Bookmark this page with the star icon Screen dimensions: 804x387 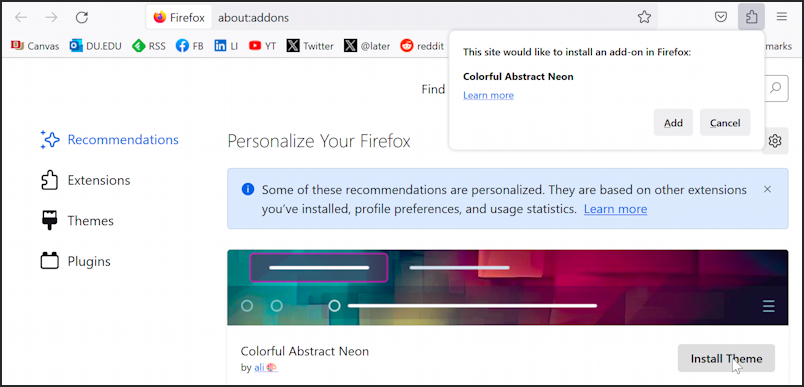pyautogui.click(x=644, y=17)
